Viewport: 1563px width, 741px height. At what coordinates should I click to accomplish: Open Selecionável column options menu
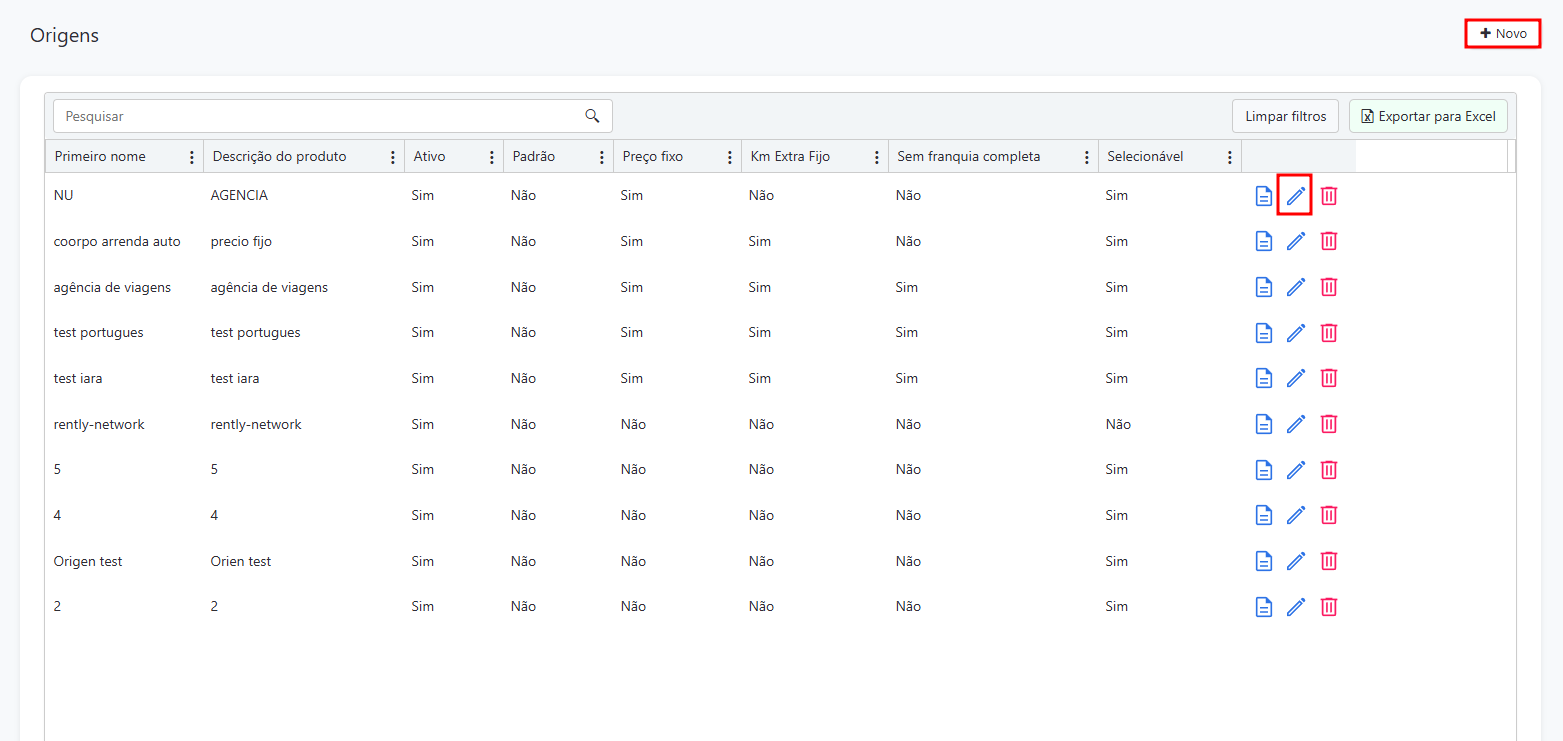tap(1229, 157)
